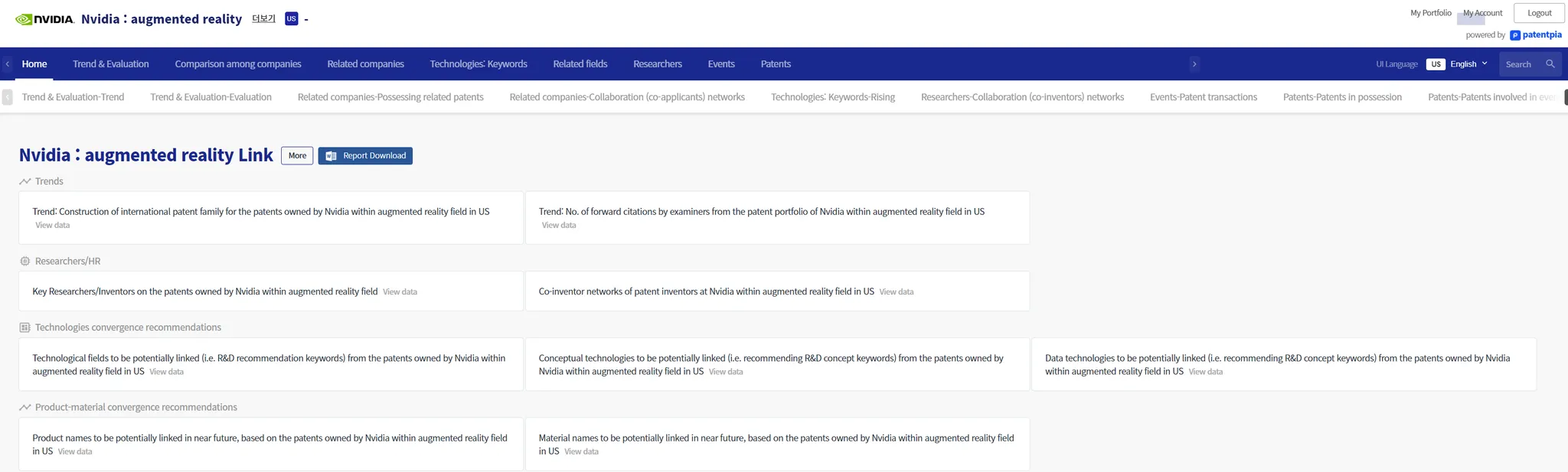
Task: Click the 'UI Language' label
Action: click(1396, 64)
